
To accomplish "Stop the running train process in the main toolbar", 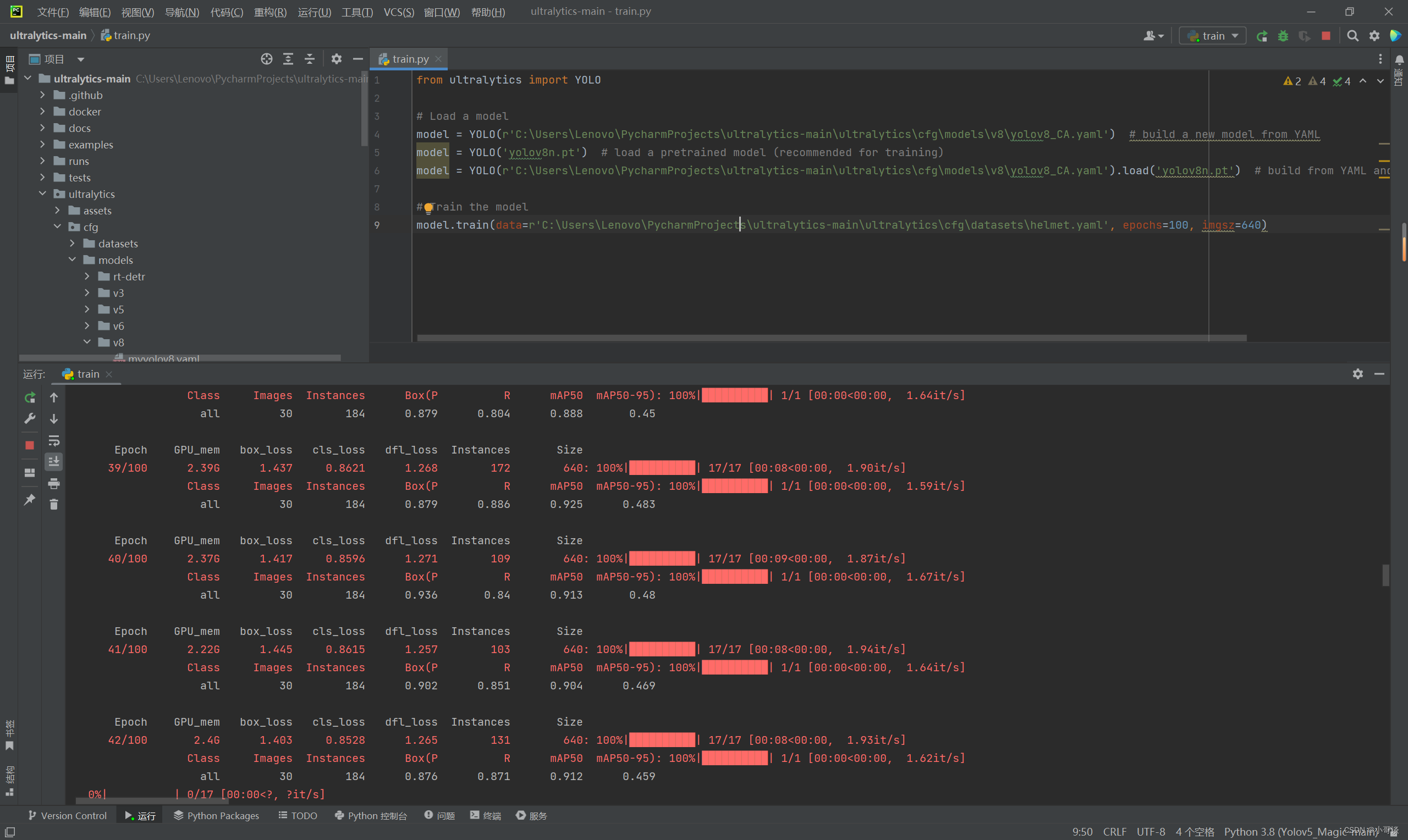I will [x=1326, y=36].
